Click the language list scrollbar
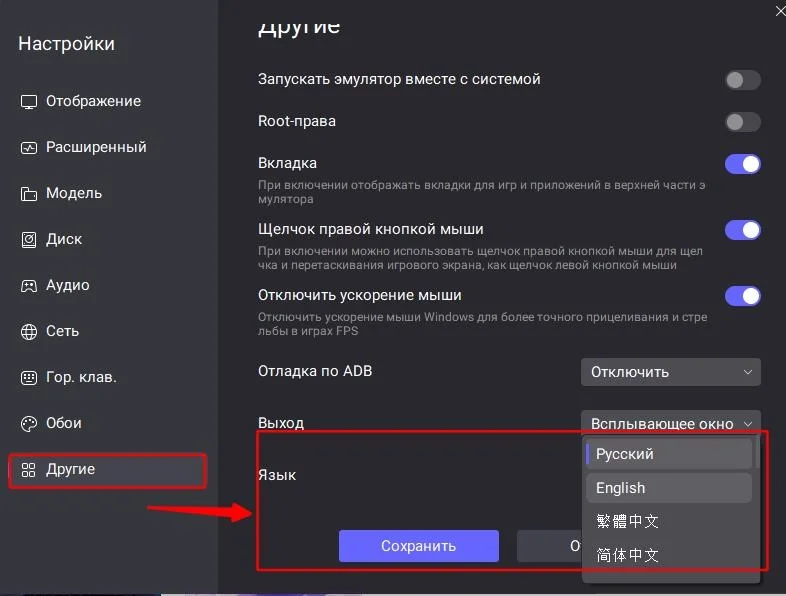 (757, 452)
